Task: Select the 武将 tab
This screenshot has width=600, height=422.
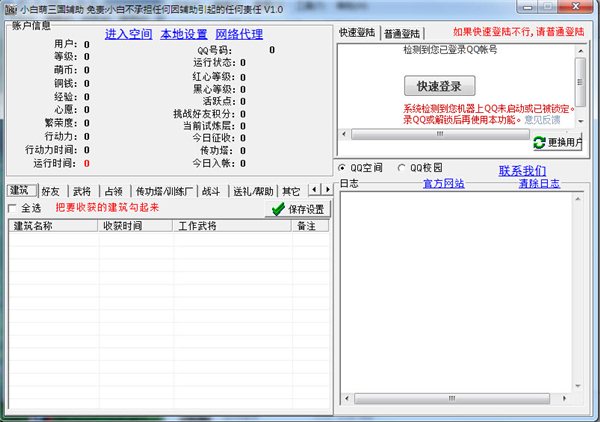Action: [x=83, y=191]
